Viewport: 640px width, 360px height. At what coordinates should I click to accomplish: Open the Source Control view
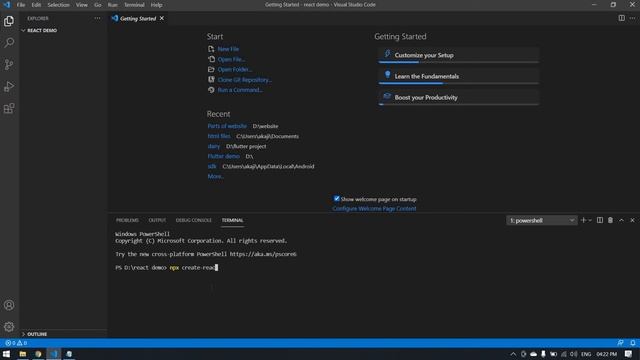pos(9,64)
